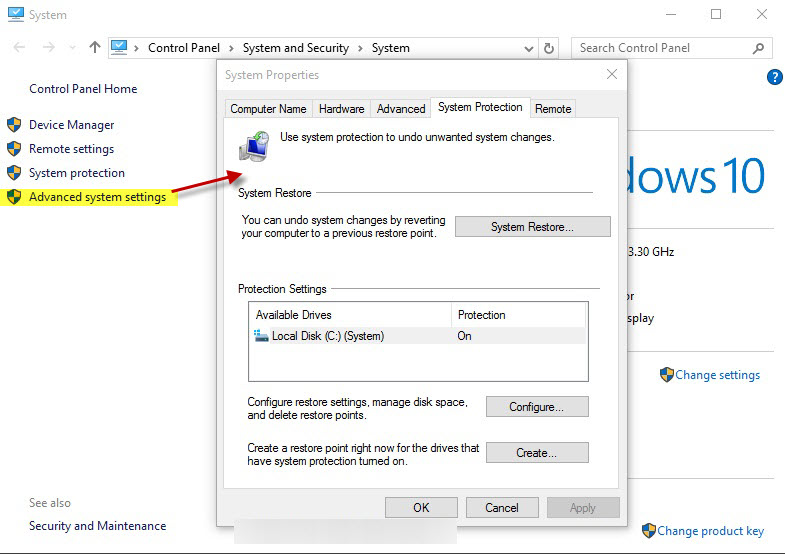Switch to the Advanced tab
Screen dimensions: 785x554
click(x=401, y=109)
